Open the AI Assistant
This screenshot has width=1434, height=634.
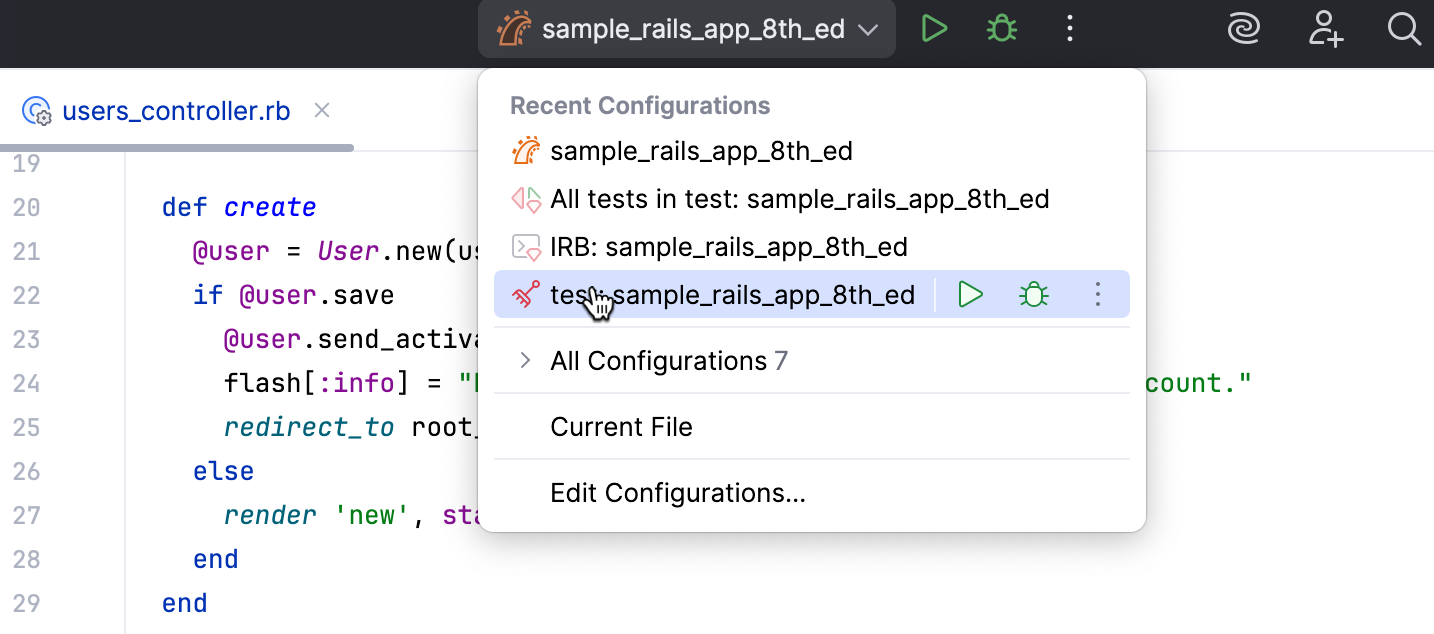tap(1243, 29)
